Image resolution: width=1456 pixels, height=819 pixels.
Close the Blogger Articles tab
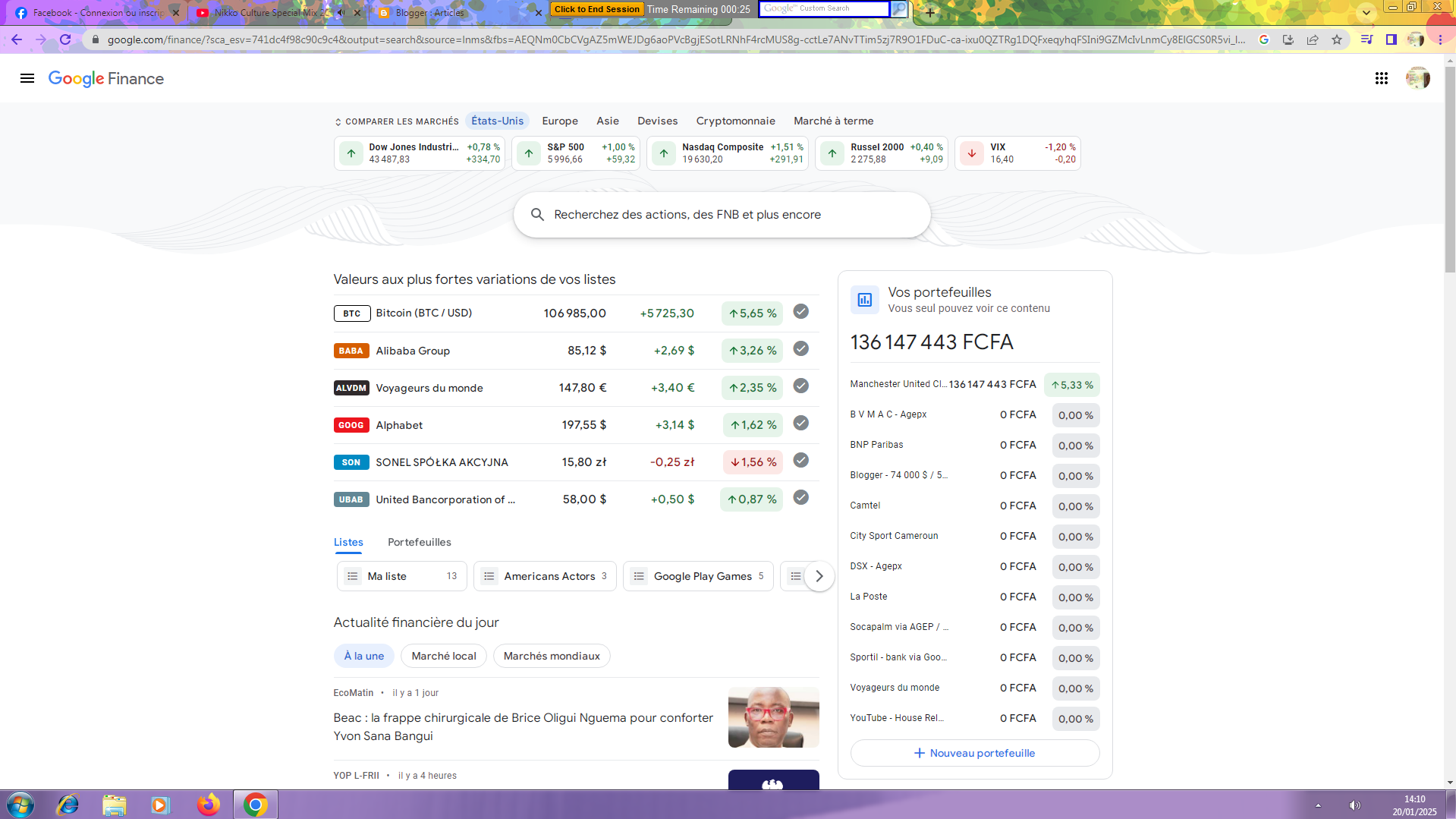pyautogui.click(x=539, y=12)
